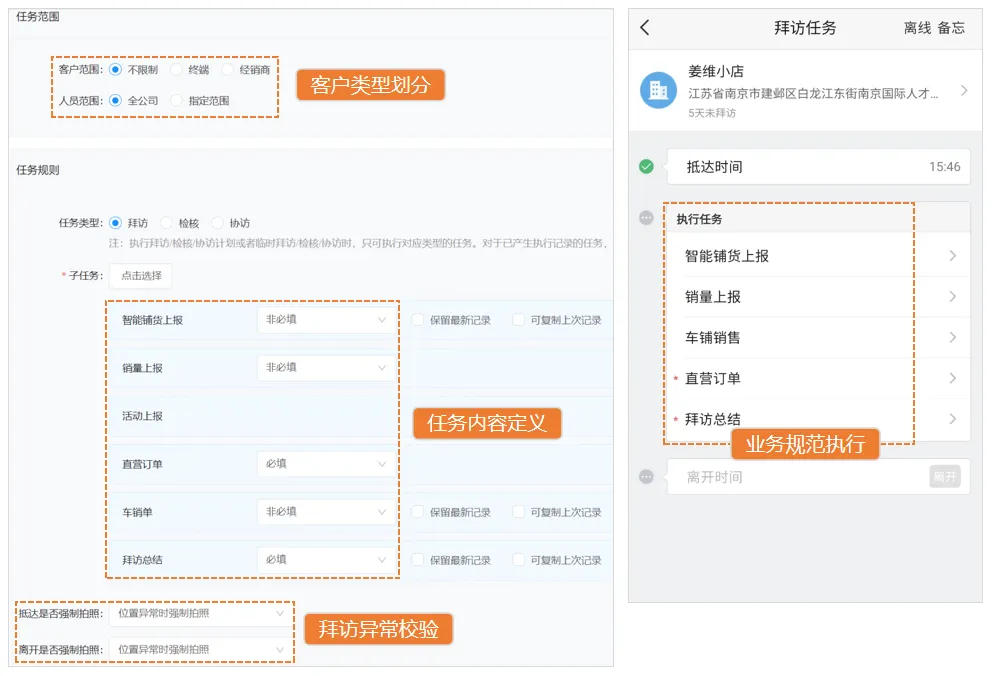Switch task type to 检核
This screenshot has height=676, width=992.
(x=165, y=223)
